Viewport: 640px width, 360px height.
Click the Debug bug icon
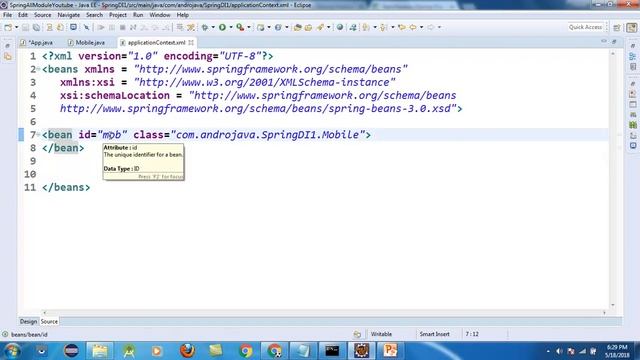tap(205, 27)
